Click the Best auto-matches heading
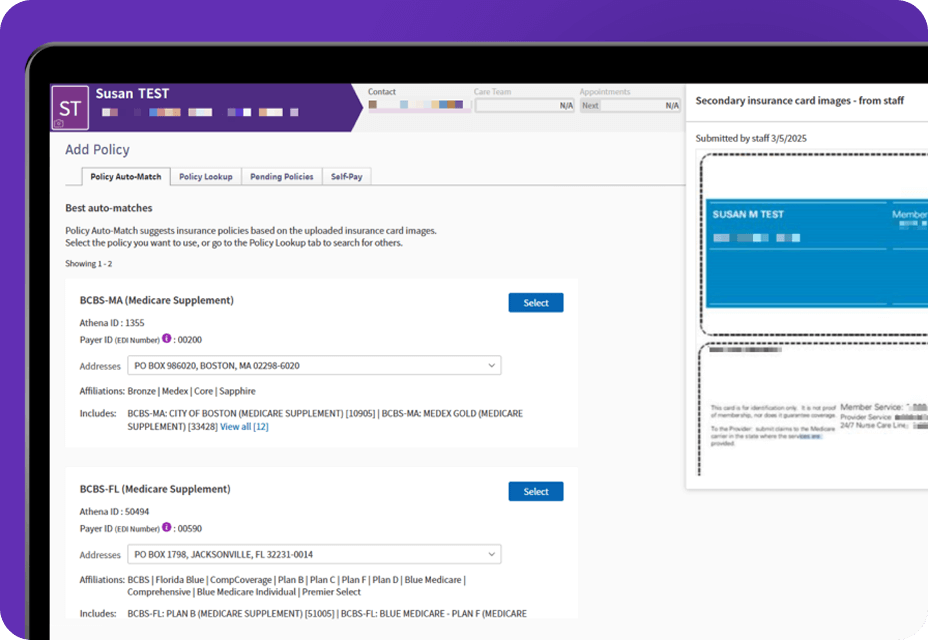 point(109,208)
